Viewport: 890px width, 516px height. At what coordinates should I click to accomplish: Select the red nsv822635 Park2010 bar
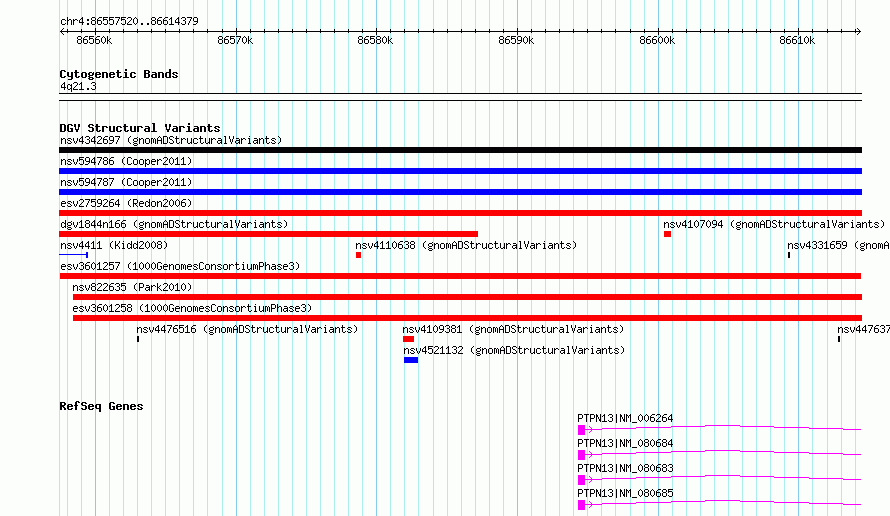point(467,297)
